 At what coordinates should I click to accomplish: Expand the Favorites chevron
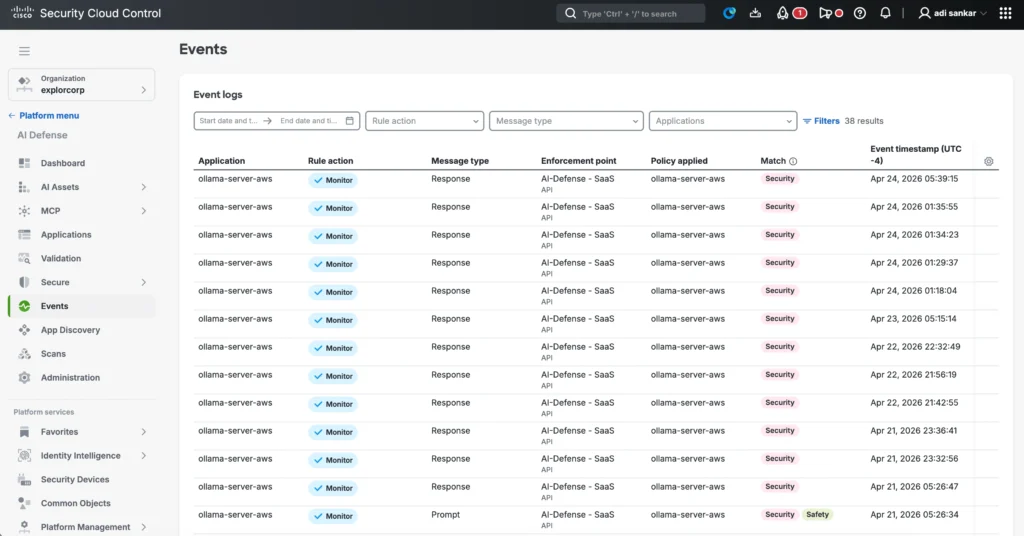144,432
